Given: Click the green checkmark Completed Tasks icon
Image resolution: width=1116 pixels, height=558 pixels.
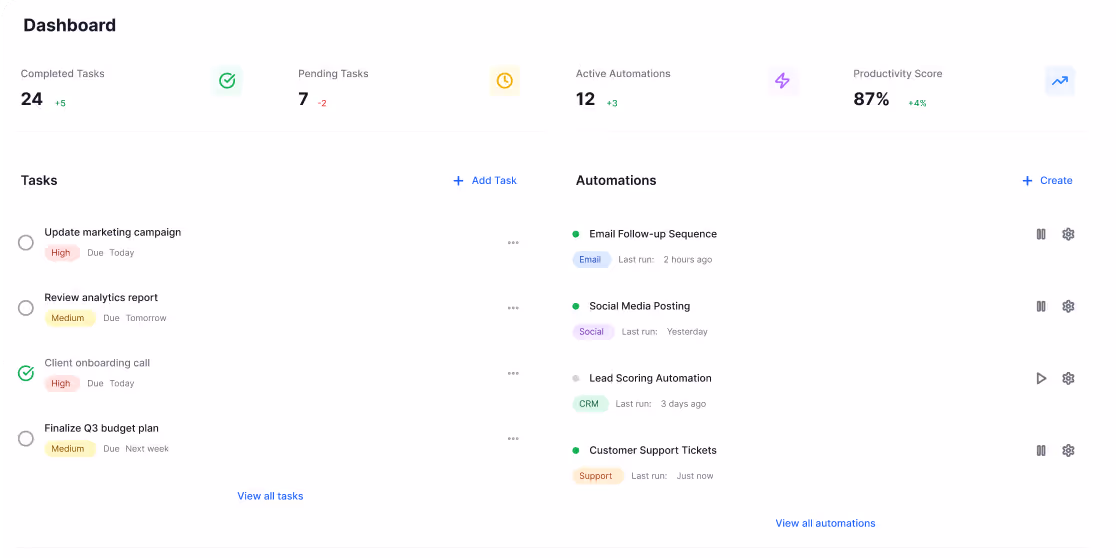Looking at the screenshot, I should pyautogui.click(x=227, y=80).
